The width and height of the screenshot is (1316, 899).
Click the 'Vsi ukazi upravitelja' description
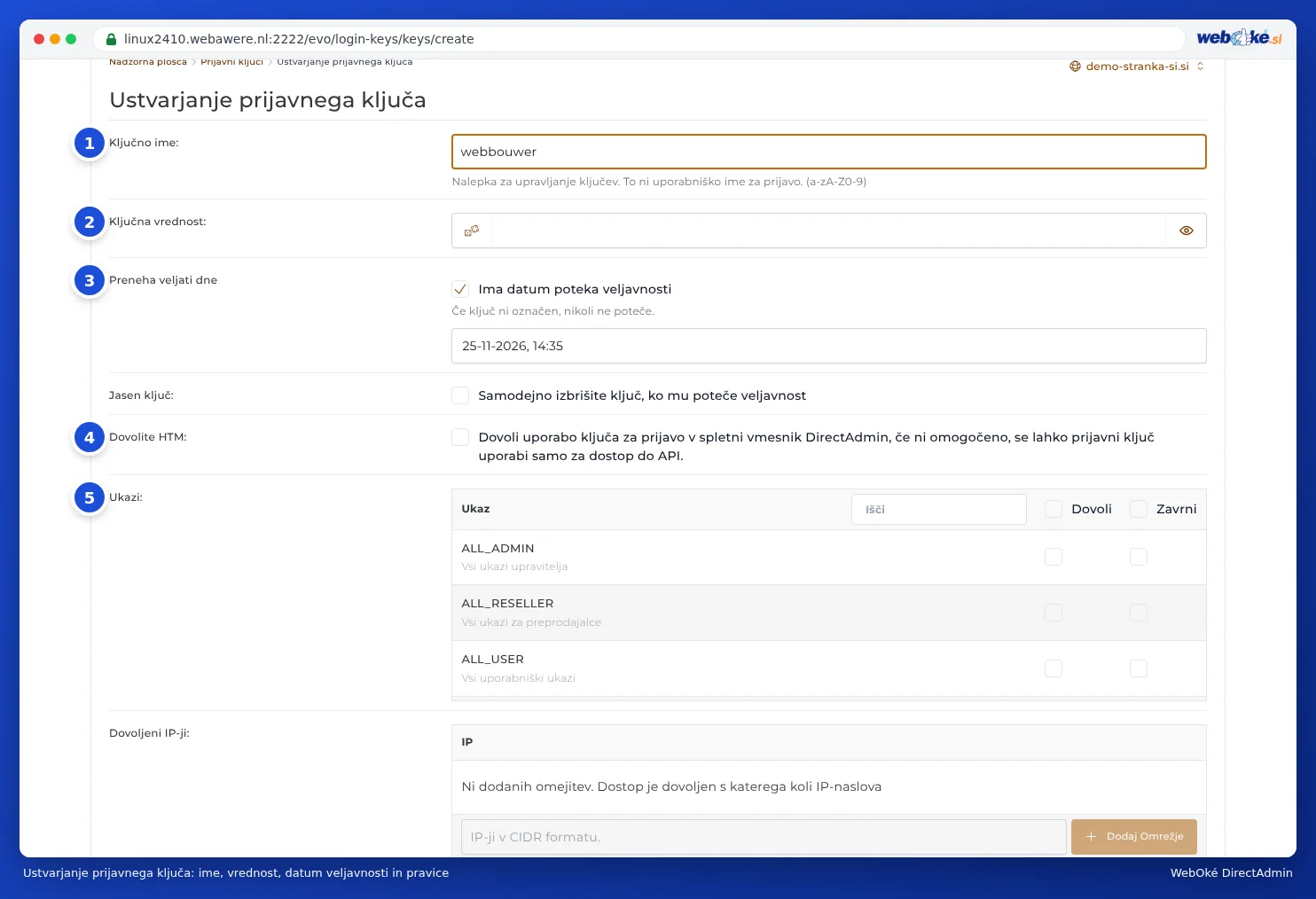515,567
